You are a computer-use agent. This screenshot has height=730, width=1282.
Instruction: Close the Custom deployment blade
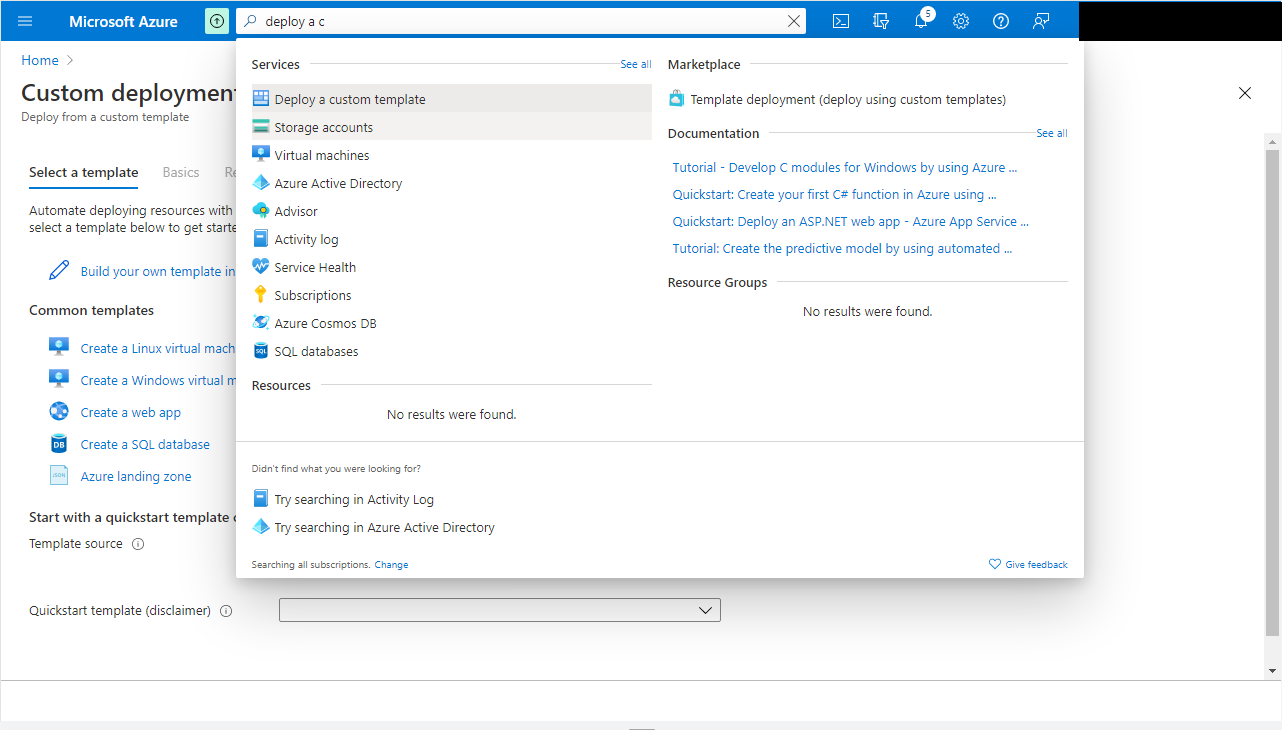[1245, 93]
